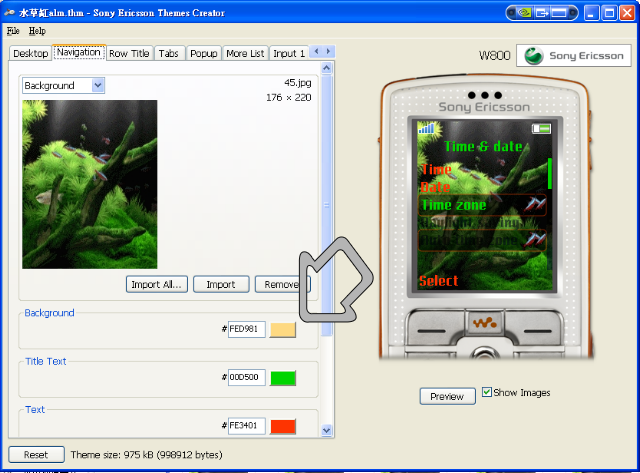This screenshot has width=640, height=473.
Task: Switch to the Row Title tab
Action: point(129,53)
